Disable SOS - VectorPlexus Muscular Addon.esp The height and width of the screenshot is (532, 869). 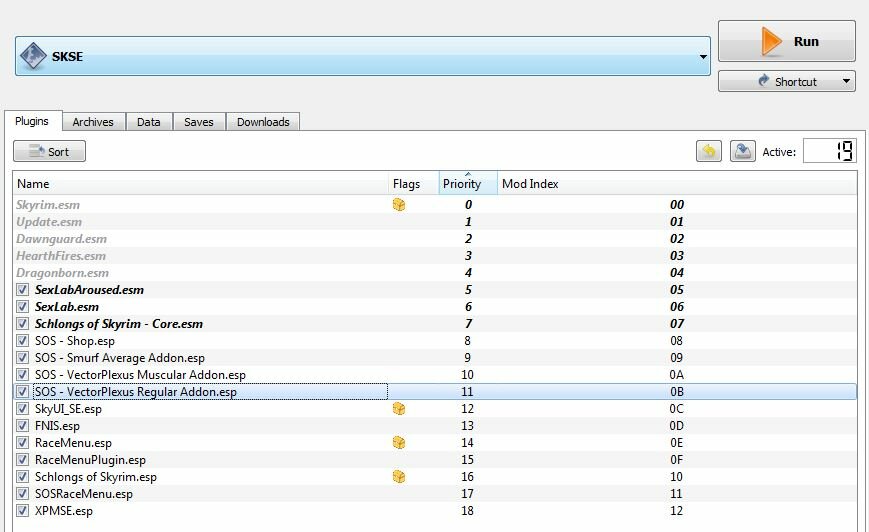point(22,375)
